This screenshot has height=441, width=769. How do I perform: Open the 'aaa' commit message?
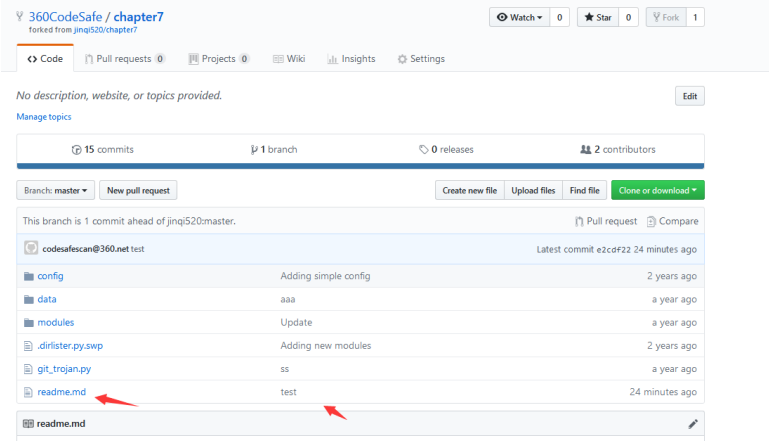288,299
